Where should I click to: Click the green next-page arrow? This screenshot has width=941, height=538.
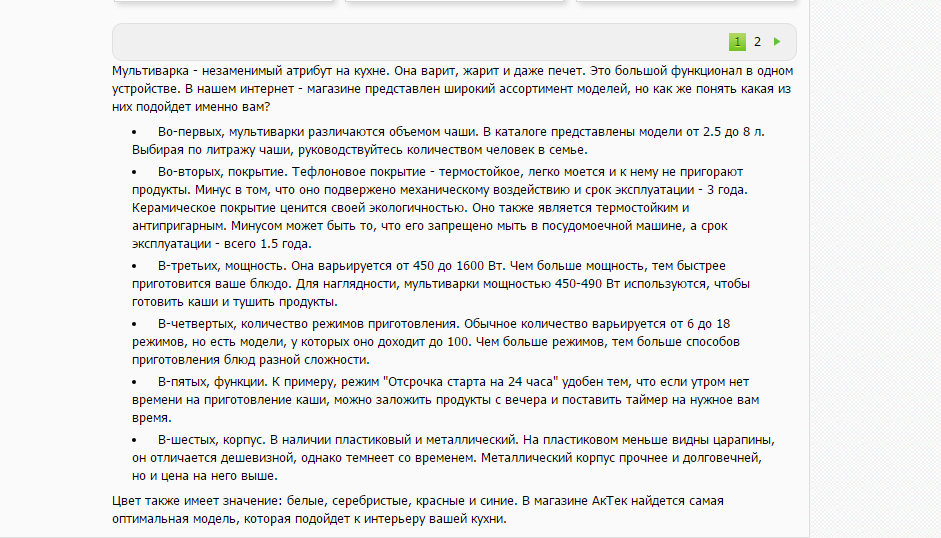pyautogui.click(x=777, y=41)
